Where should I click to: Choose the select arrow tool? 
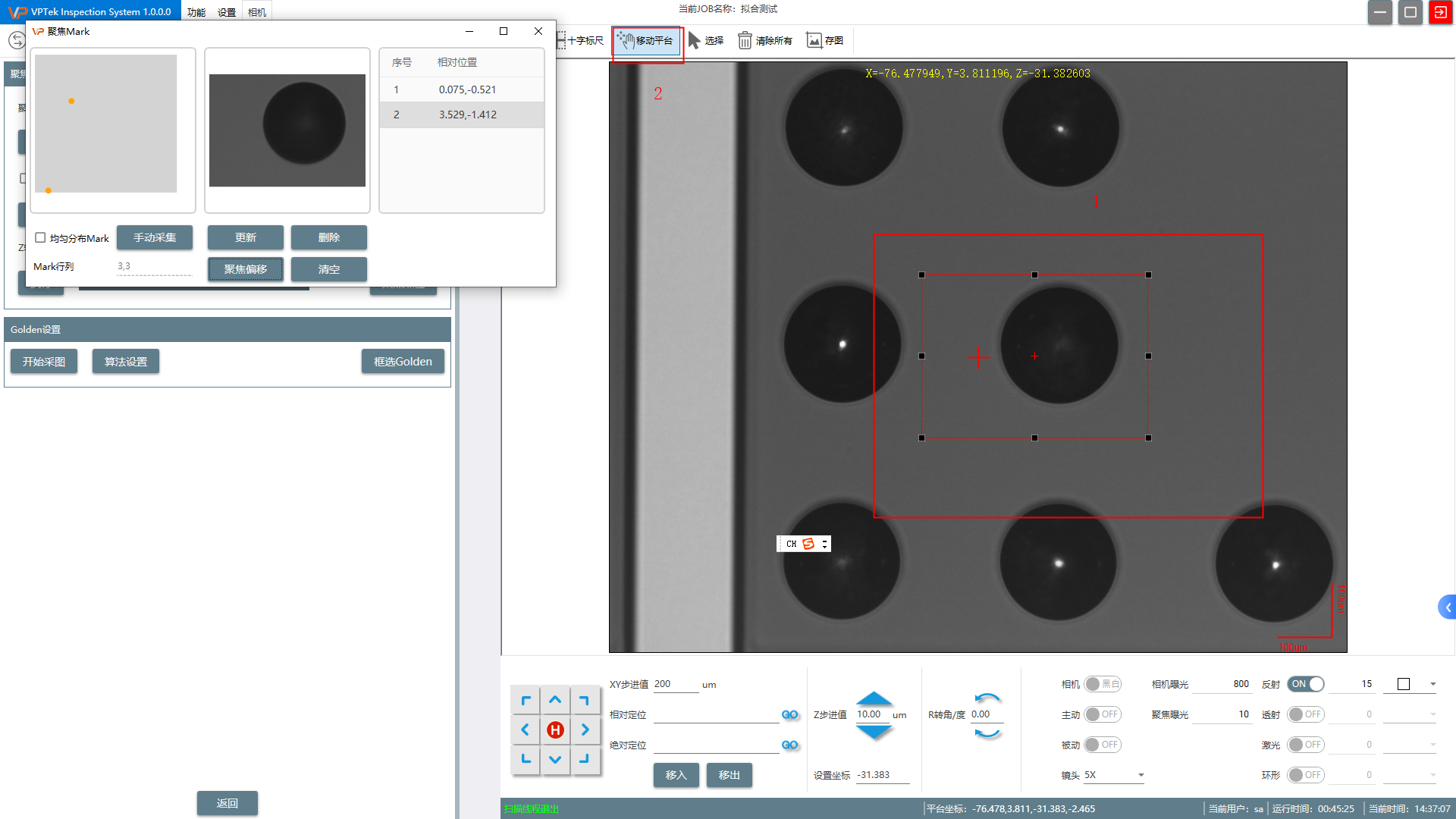point(706,40)
